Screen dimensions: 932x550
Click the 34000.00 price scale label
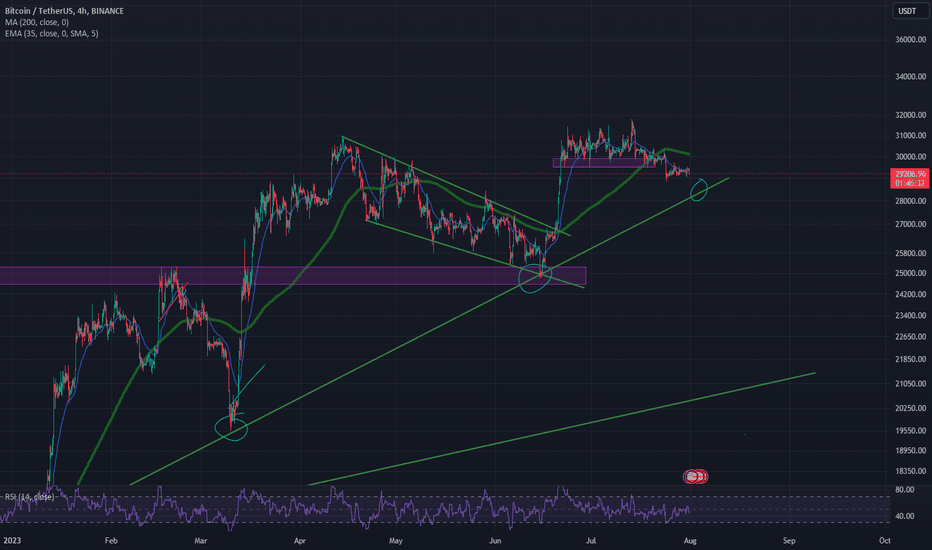[911, 76]
